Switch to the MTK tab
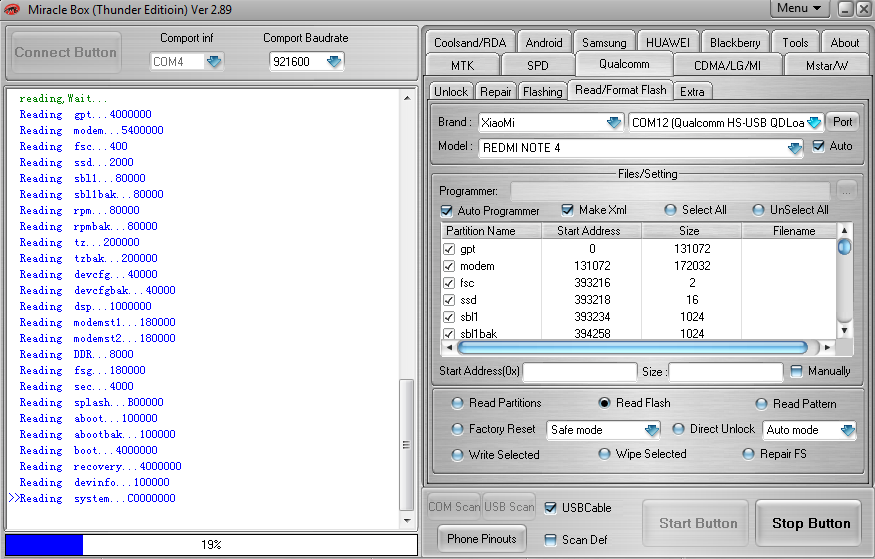 [x=463, y=65]
